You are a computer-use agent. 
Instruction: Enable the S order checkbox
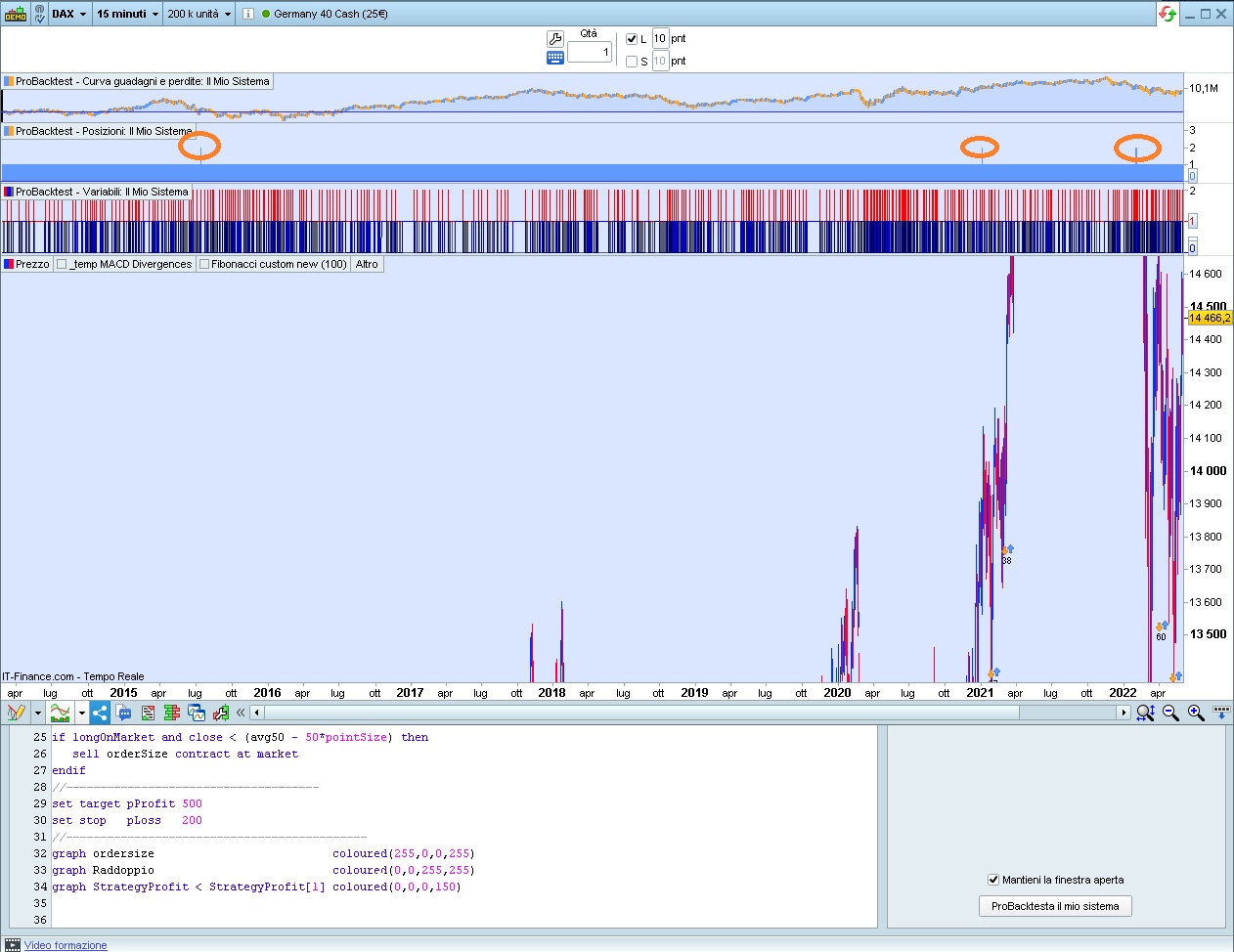pyautogui.click(x=632, y=62)
